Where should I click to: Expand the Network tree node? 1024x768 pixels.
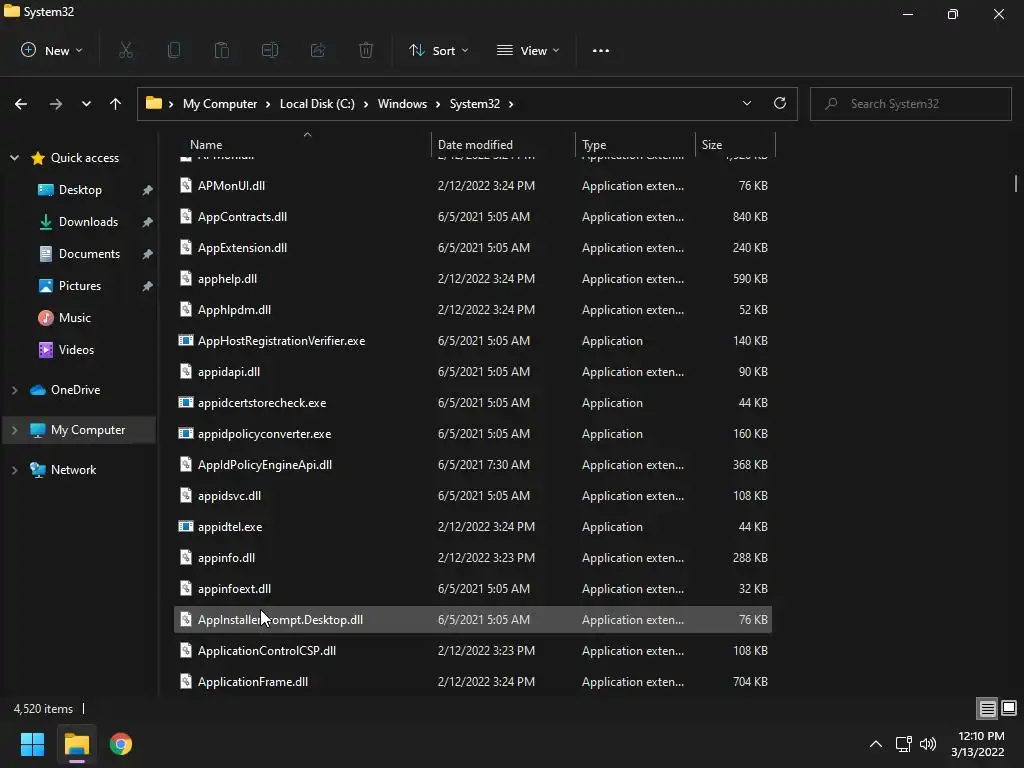tap(14, 470)
